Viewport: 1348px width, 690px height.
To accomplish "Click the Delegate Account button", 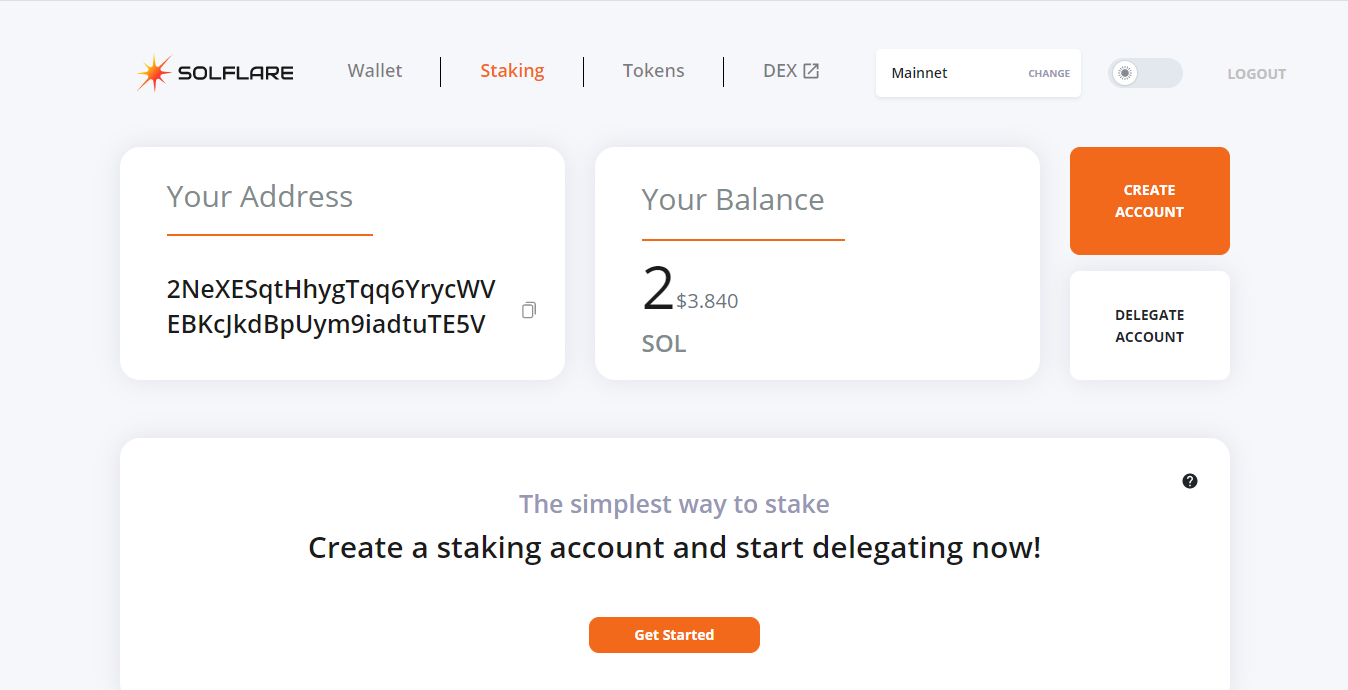I will coord(1150,326).
